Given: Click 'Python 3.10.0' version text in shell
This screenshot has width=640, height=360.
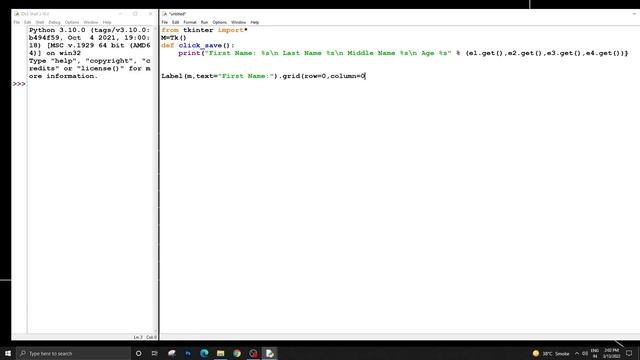Looking at the screenshot, I should pos(57,30).
